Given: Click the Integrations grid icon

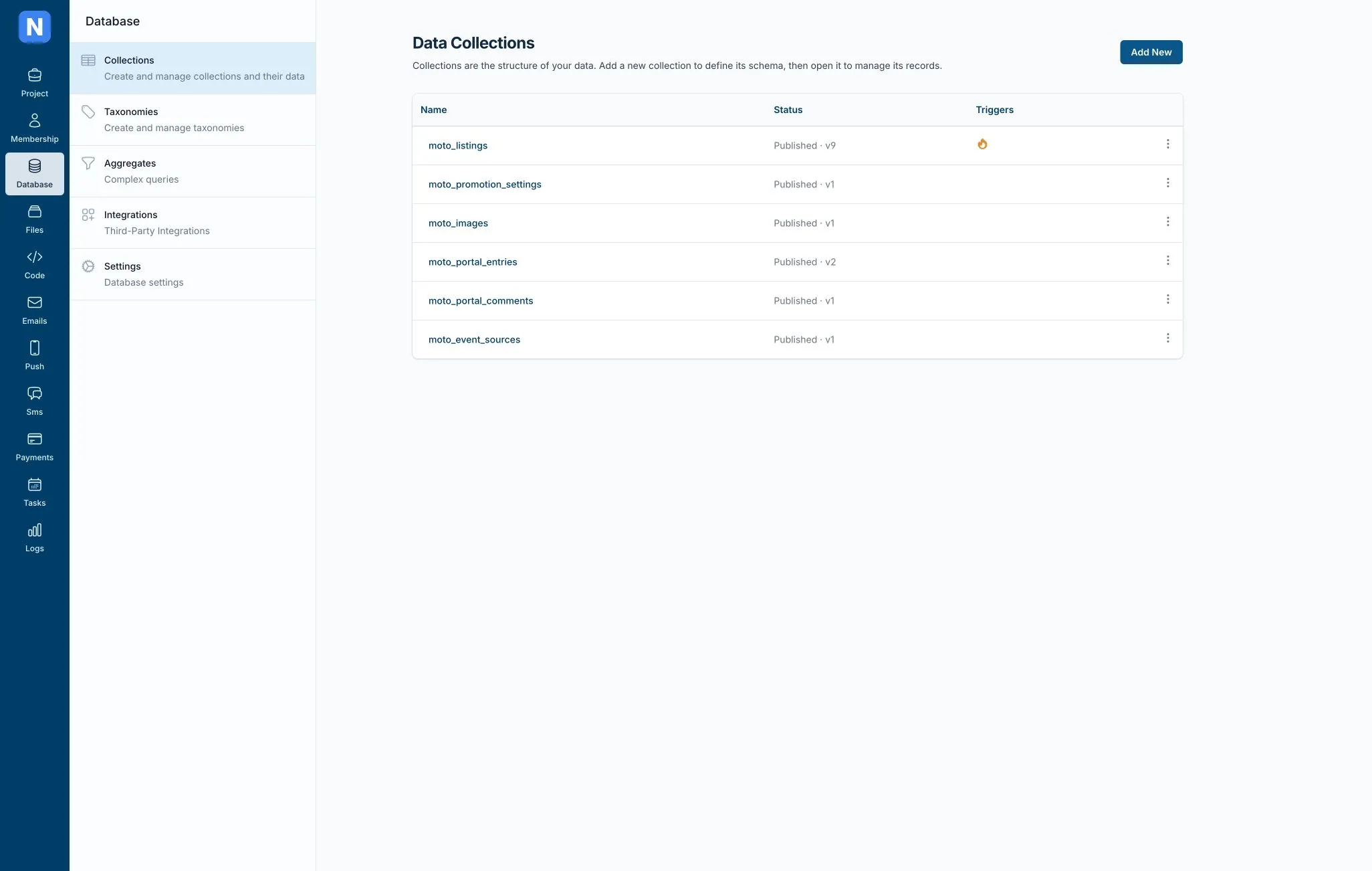Looking at the screenshot, I should (x=88, y=215).
